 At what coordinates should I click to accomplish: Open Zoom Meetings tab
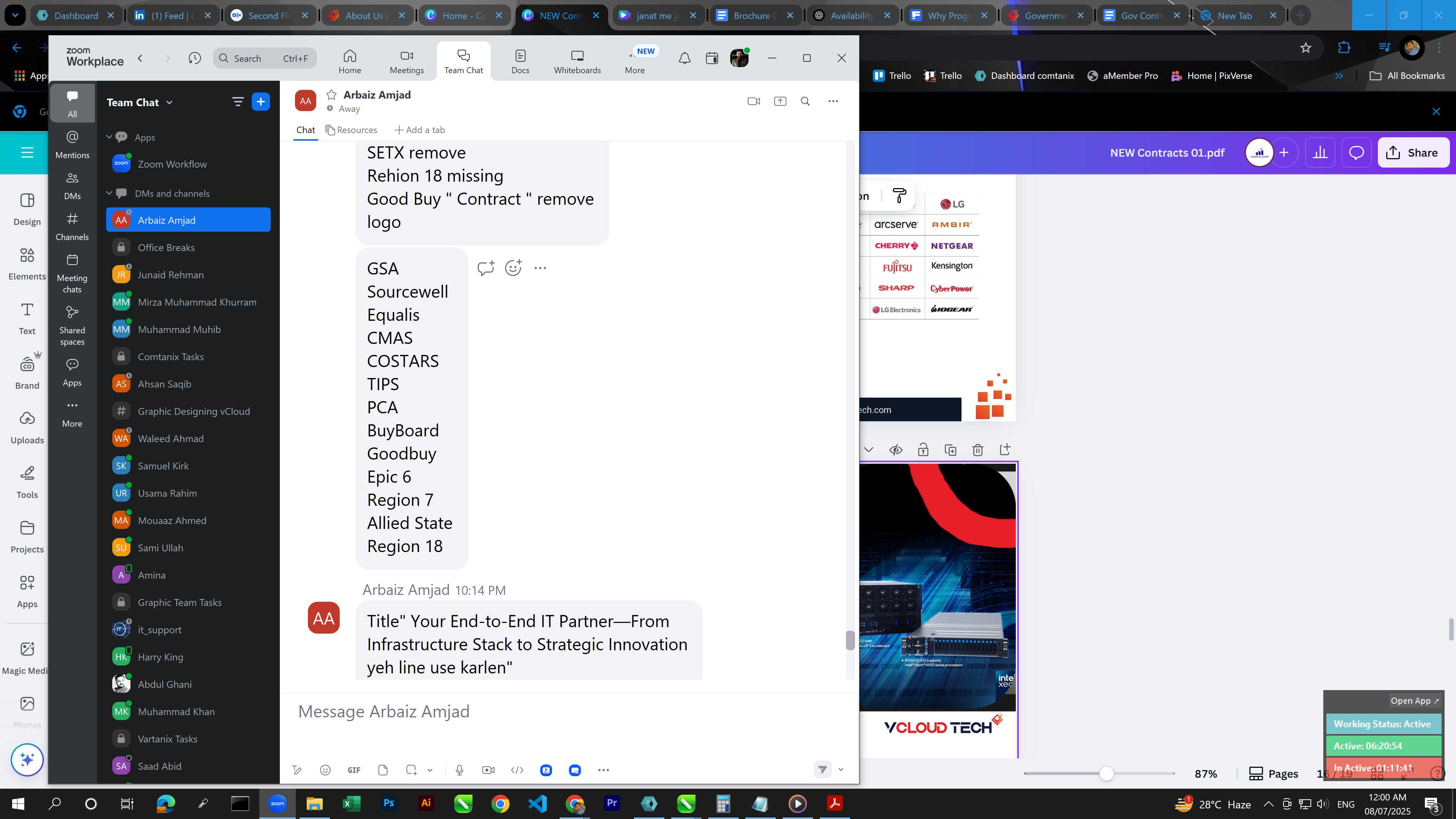(406, 61)
